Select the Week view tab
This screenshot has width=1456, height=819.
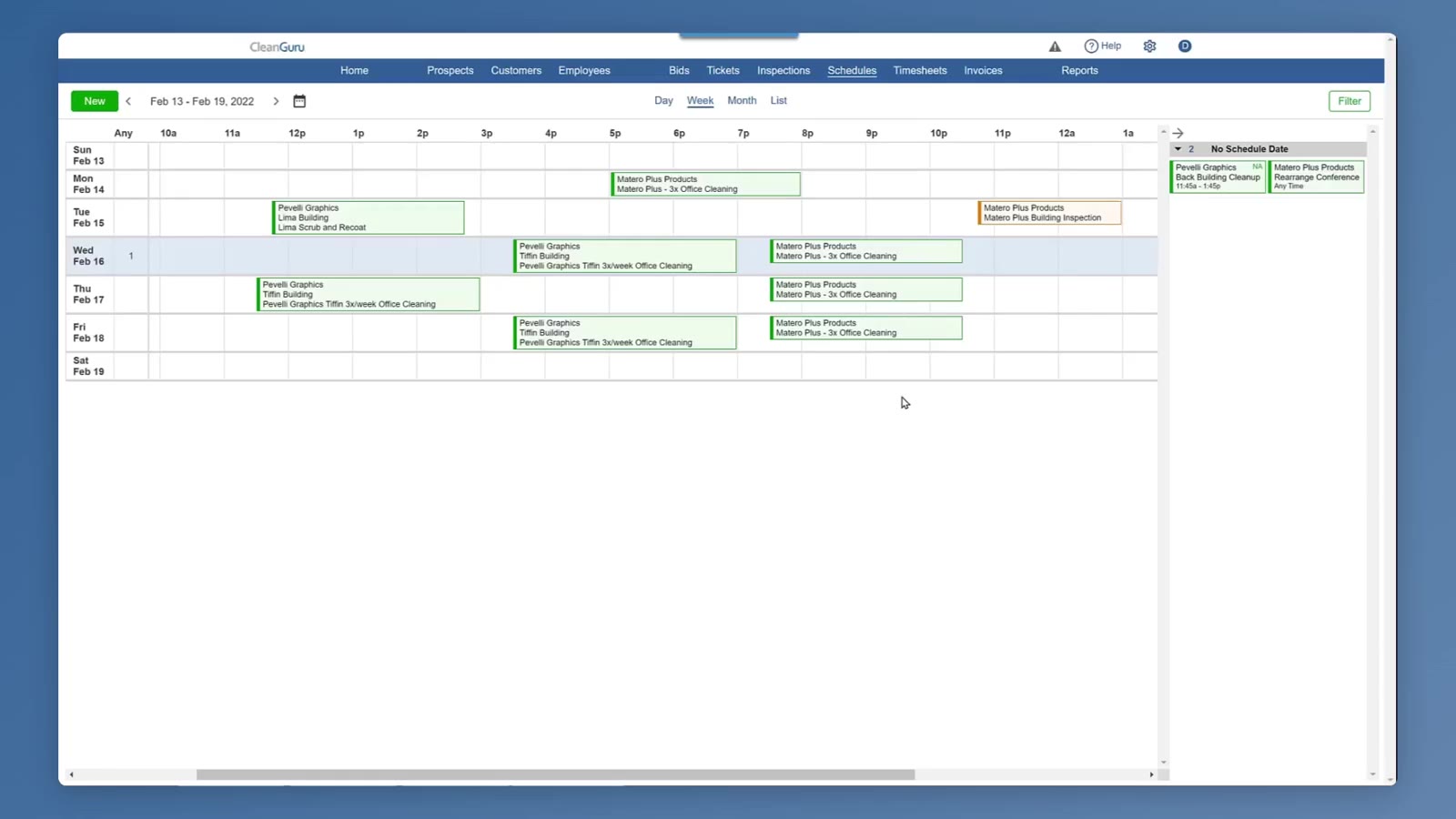coord(700,101)
